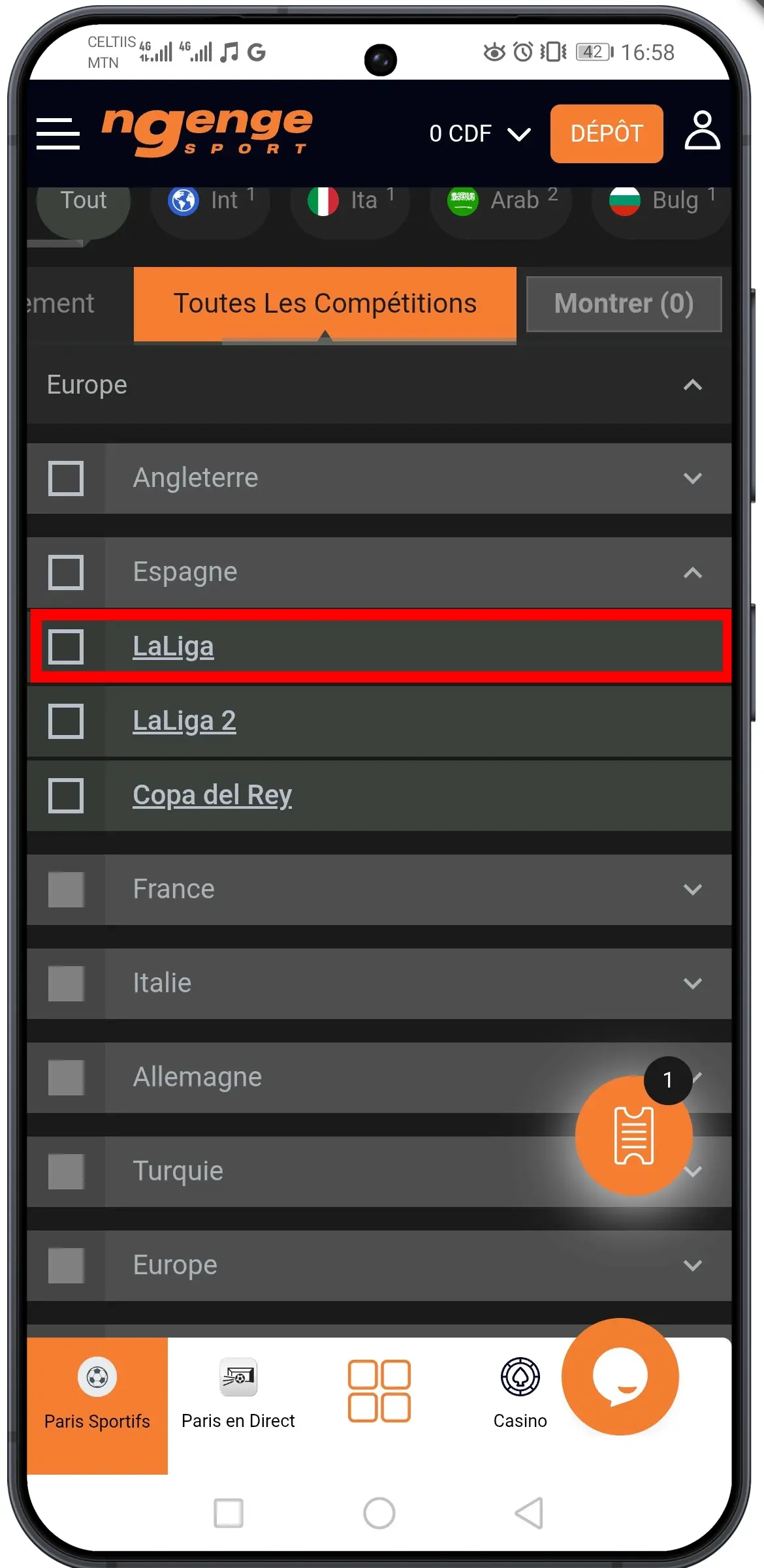Check the LaLiga checkbox
The height and width of the screenshot is (1568, 764).
(66, 646)
